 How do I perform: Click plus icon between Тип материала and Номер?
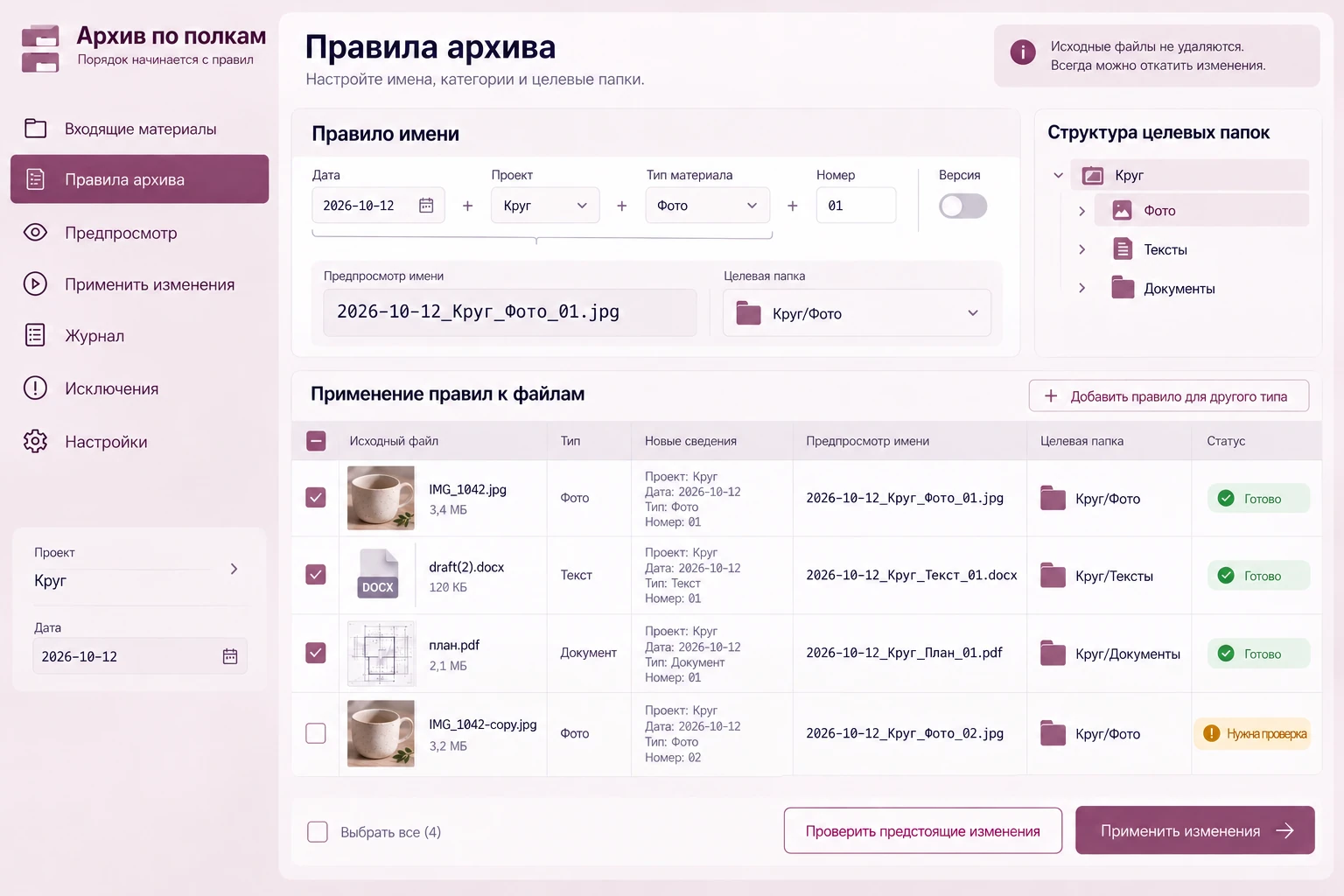coord(792,206)
